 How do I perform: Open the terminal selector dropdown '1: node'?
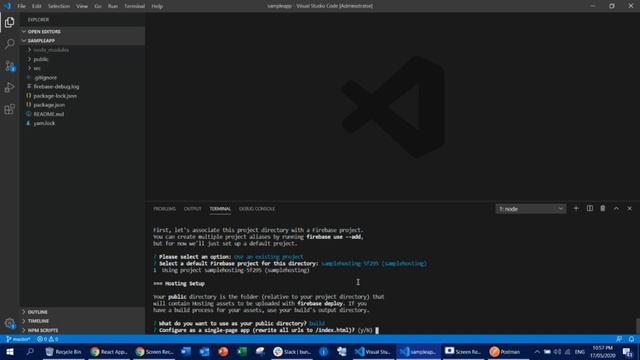[x=531, y=209]
